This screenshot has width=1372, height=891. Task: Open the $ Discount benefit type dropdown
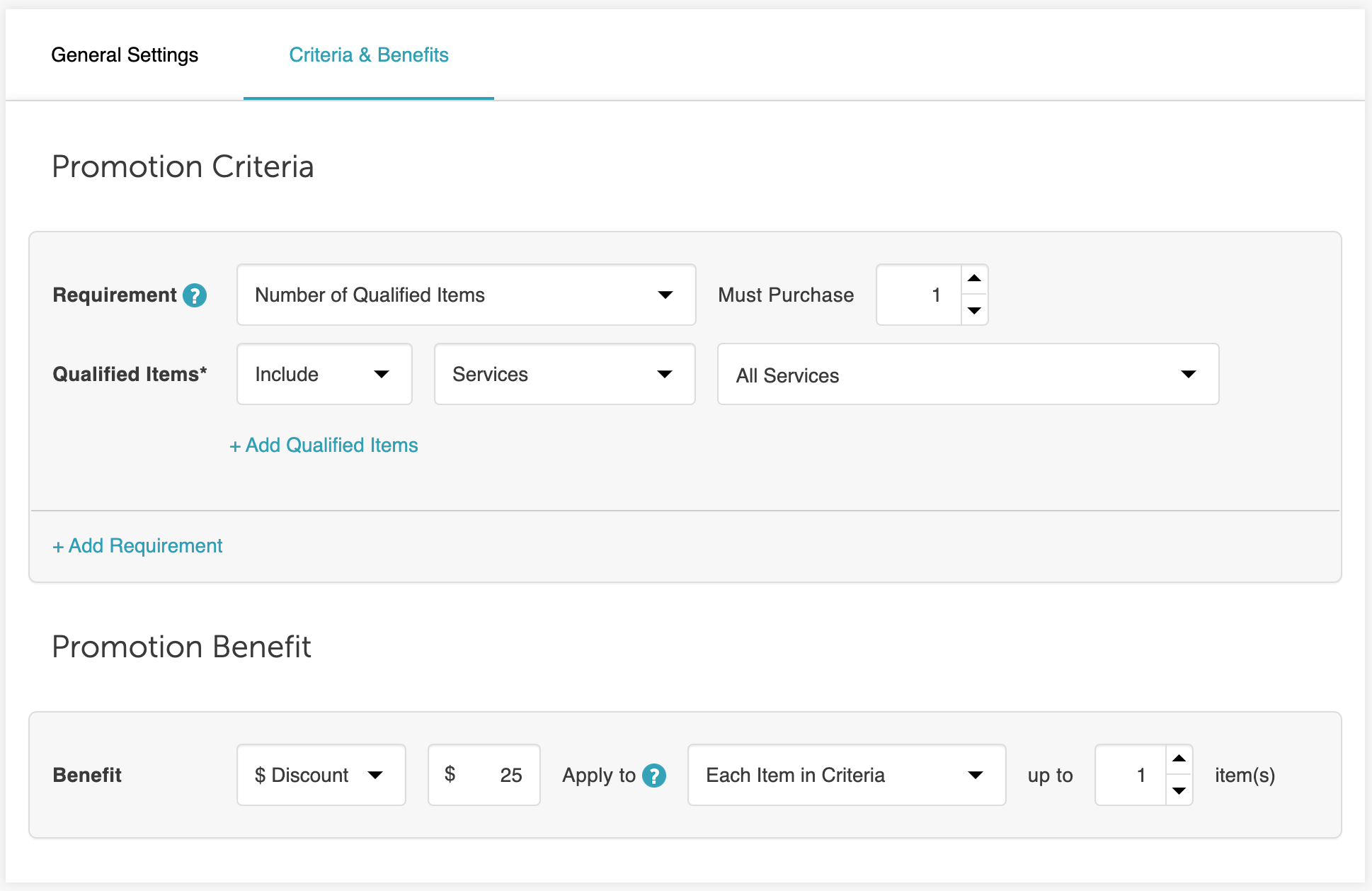click(x=321, y=775)
